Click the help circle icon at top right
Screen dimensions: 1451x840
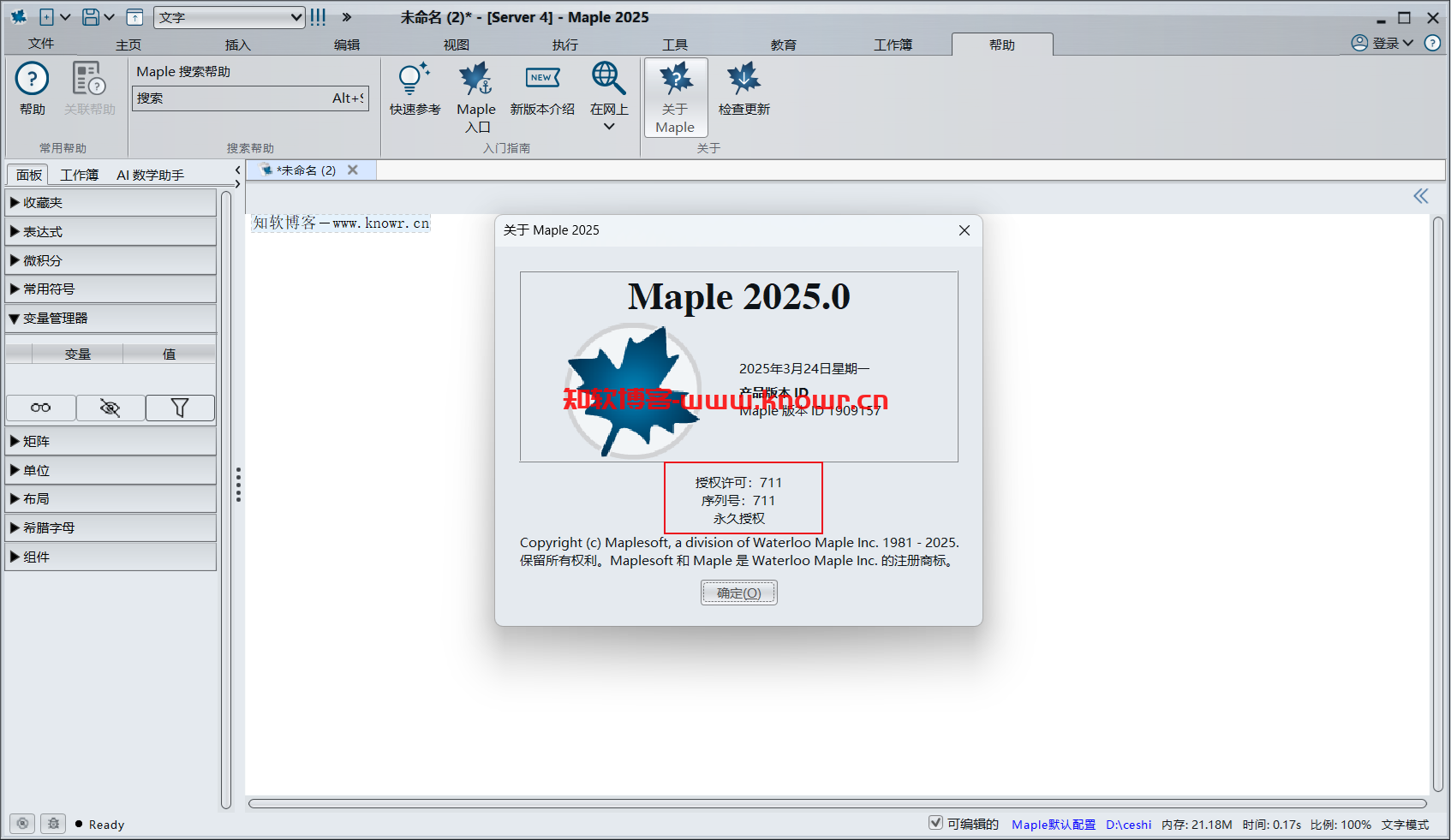[1432, 43]
